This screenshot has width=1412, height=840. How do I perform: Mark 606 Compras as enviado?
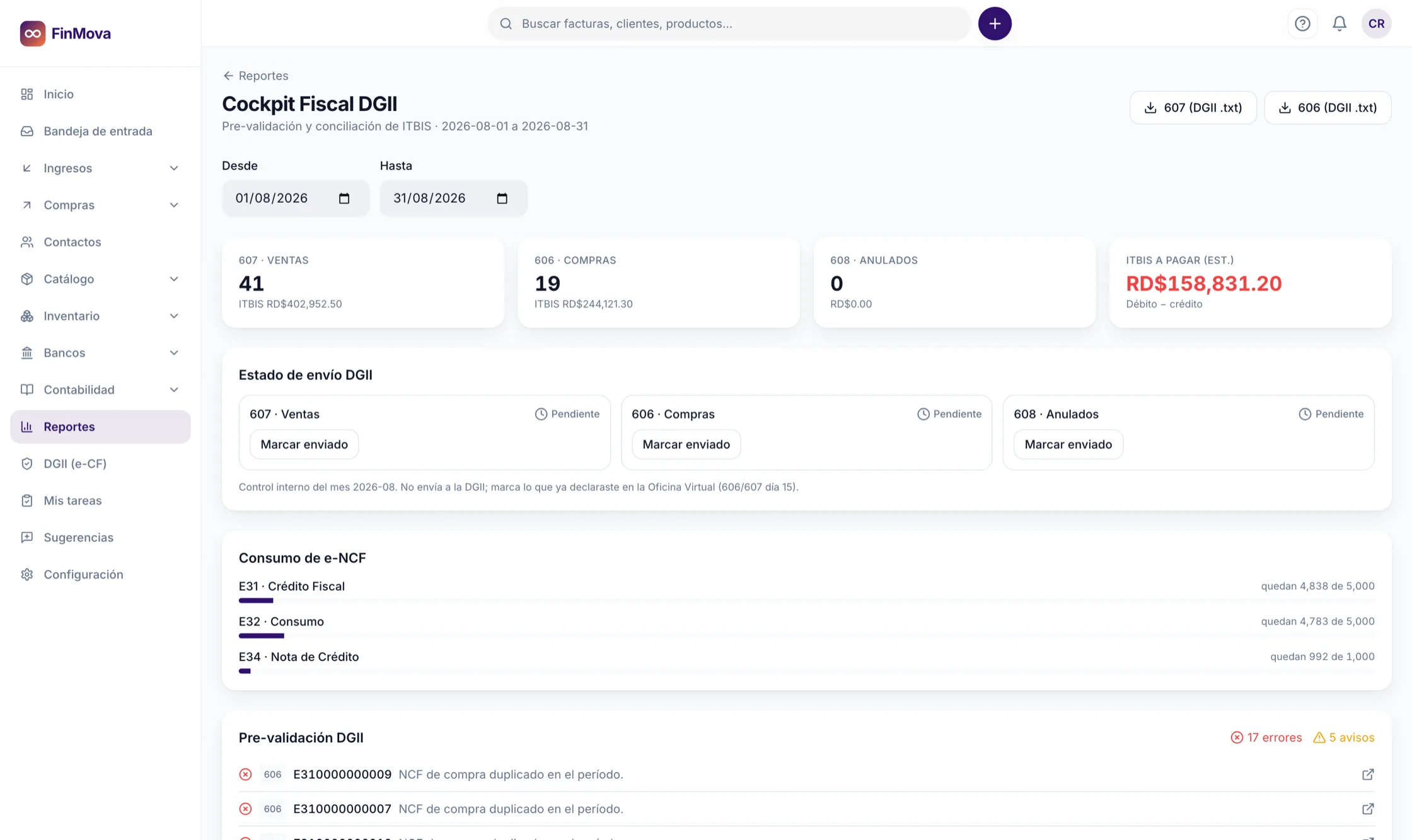click(x=686, y=444)
